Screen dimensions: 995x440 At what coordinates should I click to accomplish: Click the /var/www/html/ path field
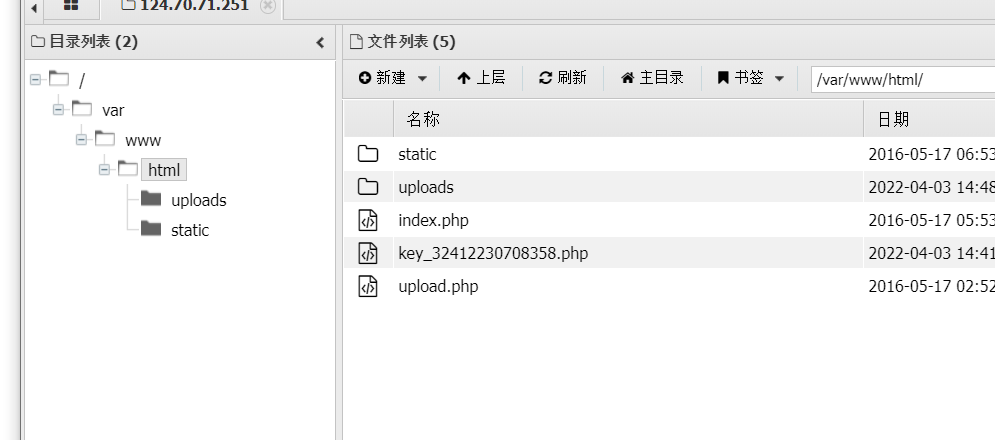click(903, 79)
